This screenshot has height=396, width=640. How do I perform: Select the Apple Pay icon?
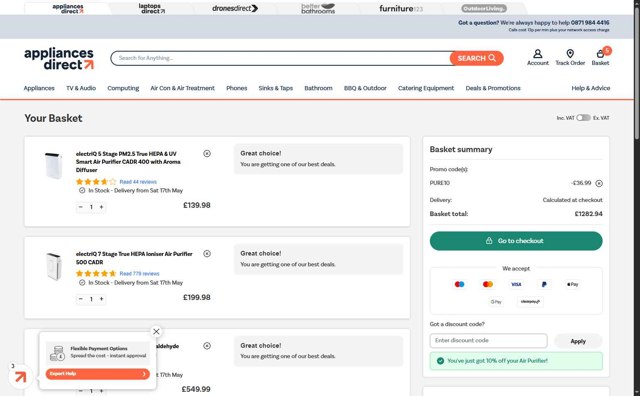(x=572, y=284)
